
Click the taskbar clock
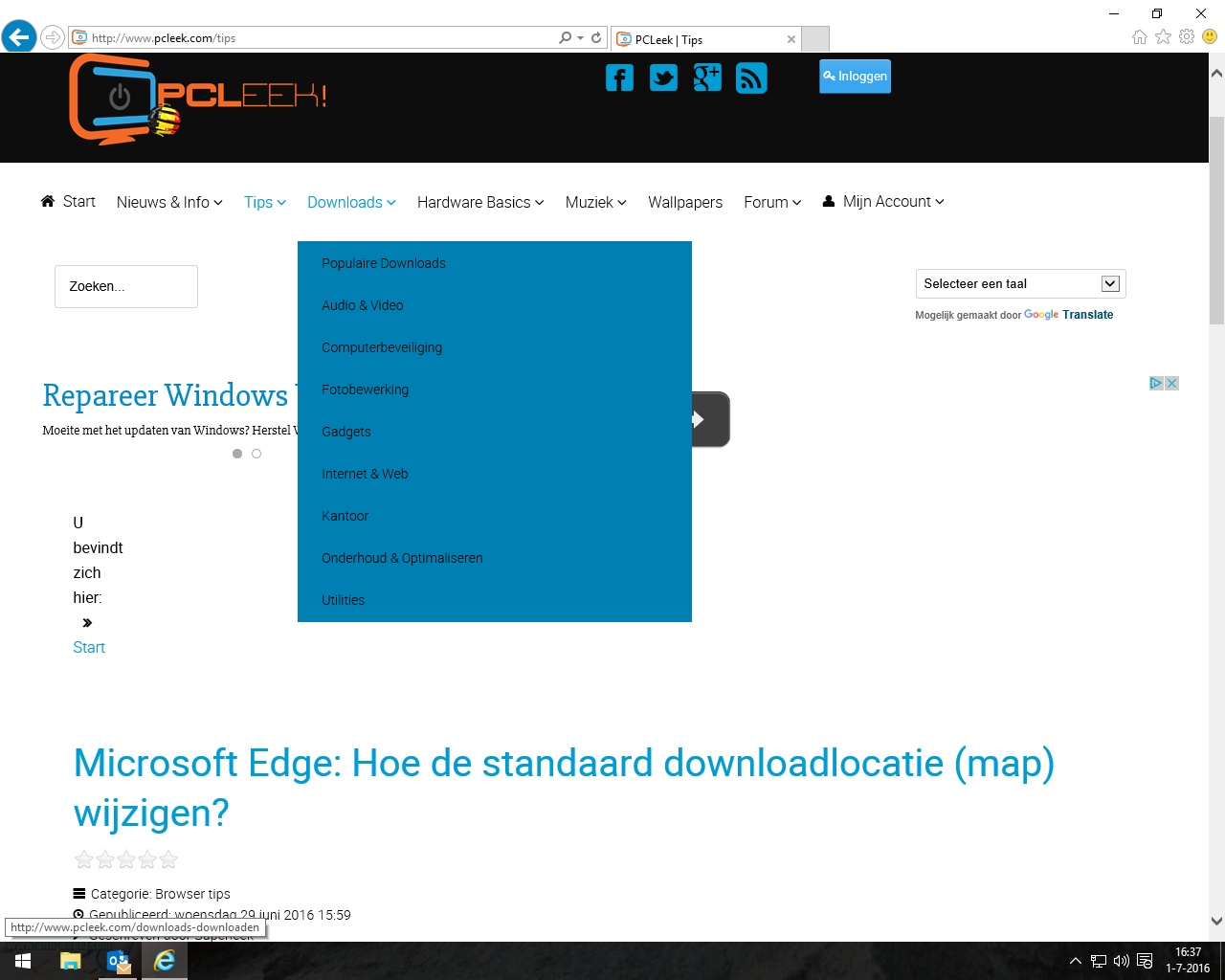1188,961
